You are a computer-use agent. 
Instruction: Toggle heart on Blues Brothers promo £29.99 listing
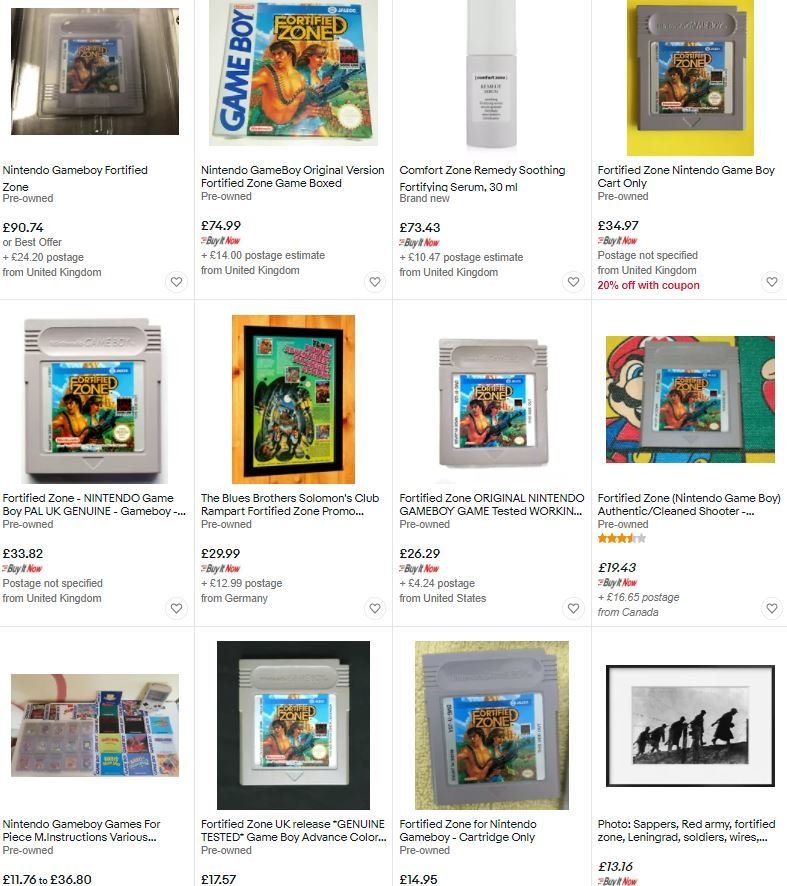tap(375, 608)
